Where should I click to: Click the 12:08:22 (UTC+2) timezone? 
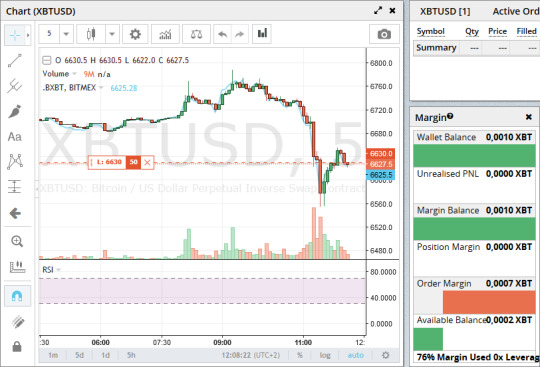click(250, 355)
